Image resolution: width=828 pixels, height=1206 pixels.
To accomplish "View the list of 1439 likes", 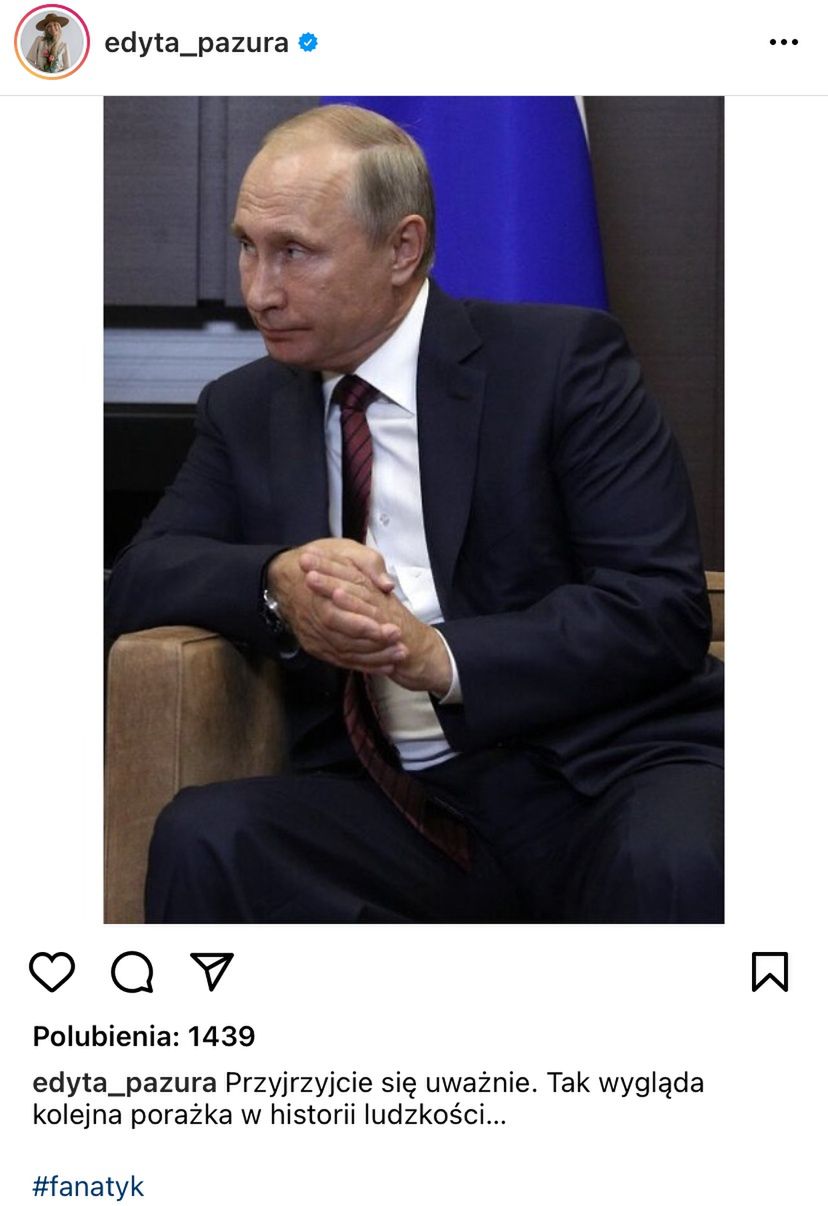I will (144, 1037).
